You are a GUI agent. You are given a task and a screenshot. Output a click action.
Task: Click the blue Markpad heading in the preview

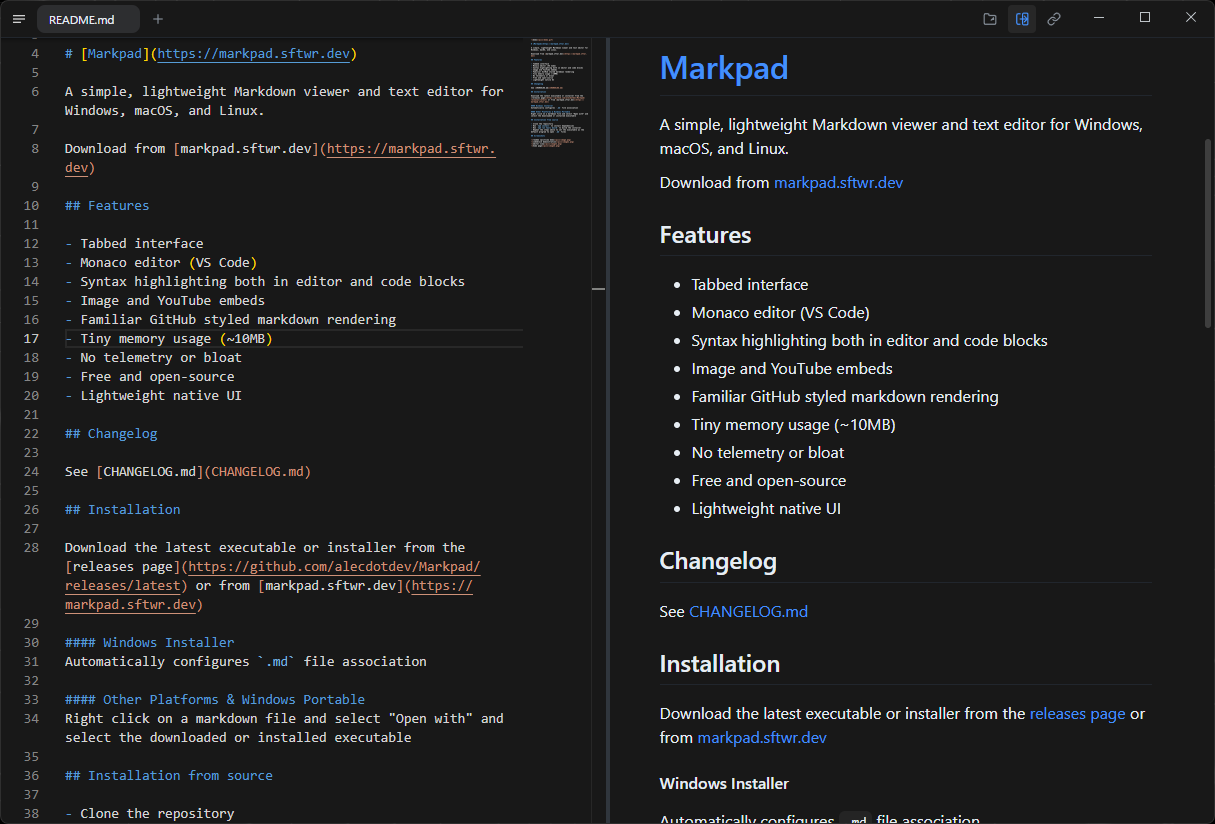[724, 68]
